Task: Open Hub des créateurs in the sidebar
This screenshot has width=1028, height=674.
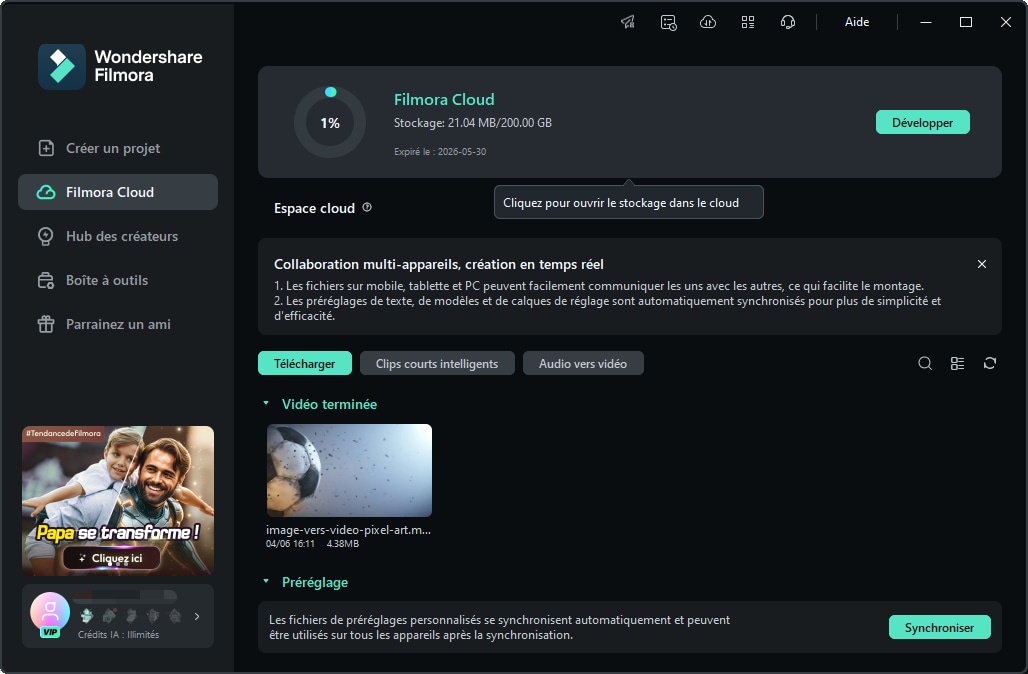Action: tap(118, 236)
